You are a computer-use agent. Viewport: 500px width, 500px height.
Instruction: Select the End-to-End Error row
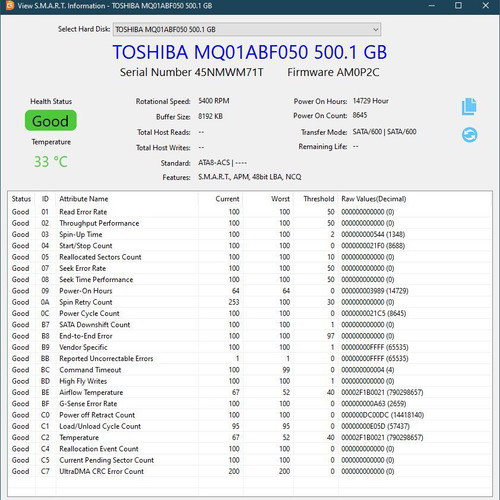click(x=250, y=336)
